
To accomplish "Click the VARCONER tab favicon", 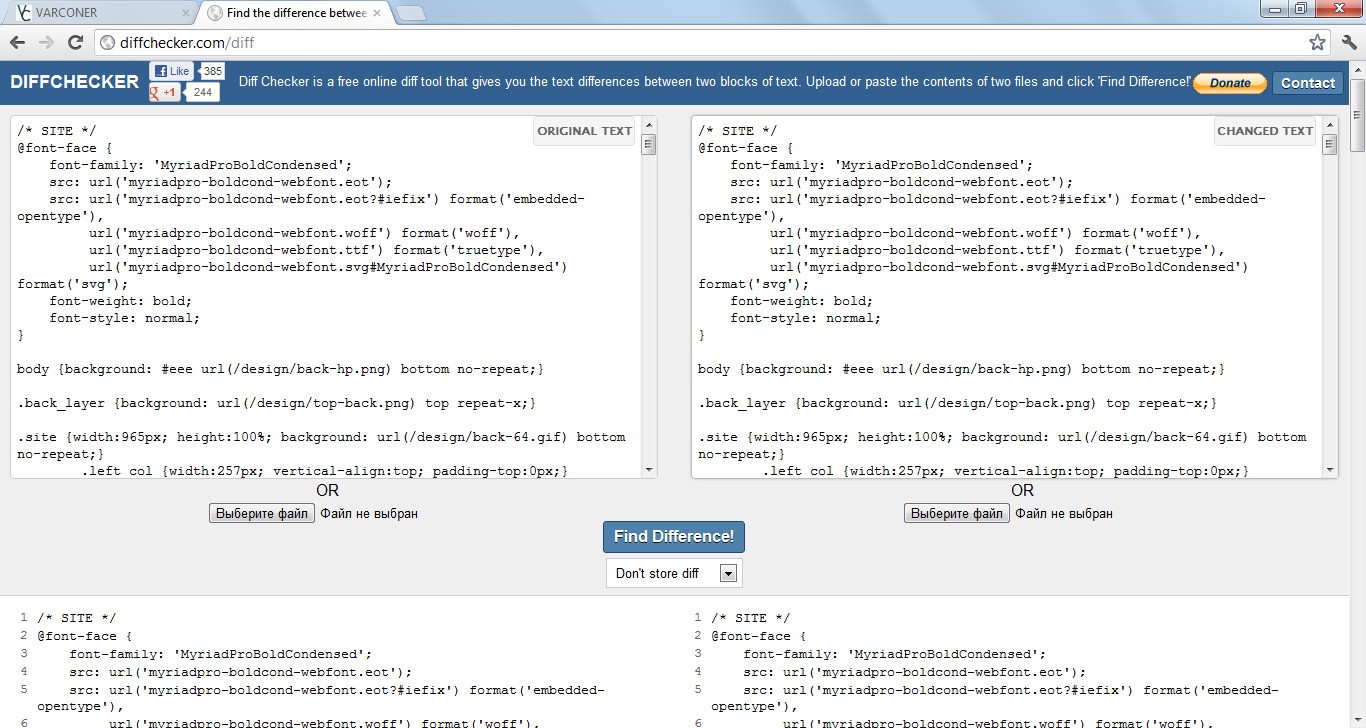I will tap(24, 13).
